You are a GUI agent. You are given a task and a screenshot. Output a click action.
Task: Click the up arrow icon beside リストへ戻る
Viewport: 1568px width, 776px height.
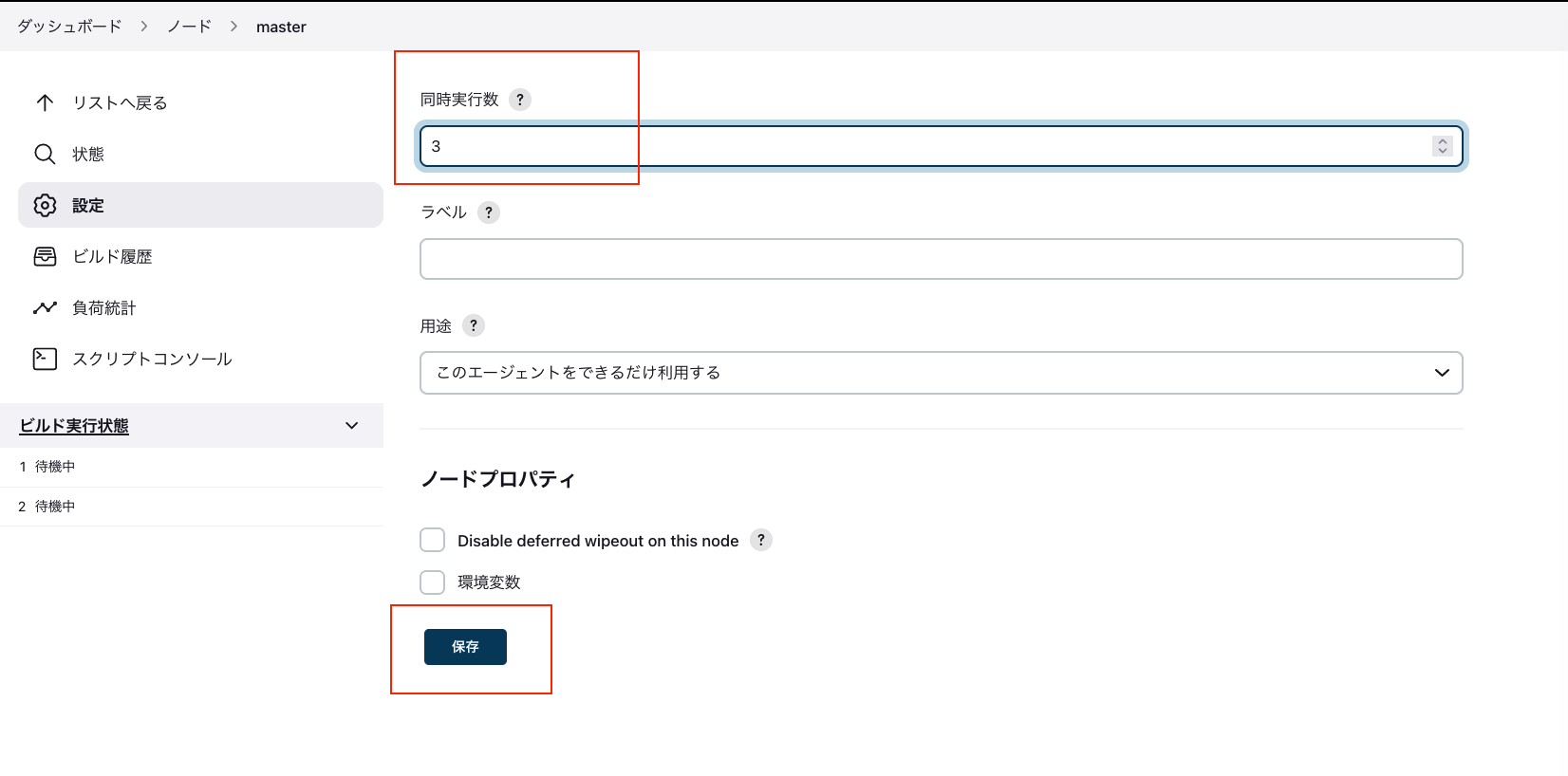coord(45,102)
